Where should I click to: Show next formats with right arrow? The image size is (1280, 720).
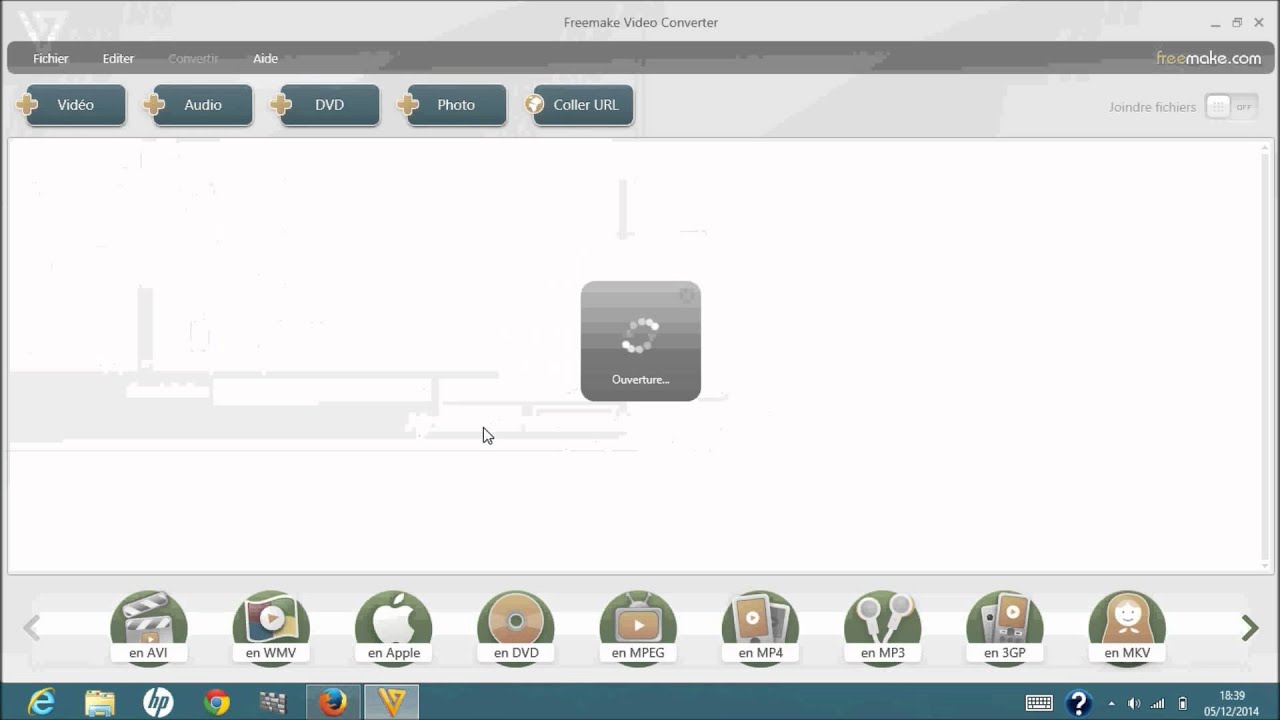pyautogui.click(x=1249, y=628)
